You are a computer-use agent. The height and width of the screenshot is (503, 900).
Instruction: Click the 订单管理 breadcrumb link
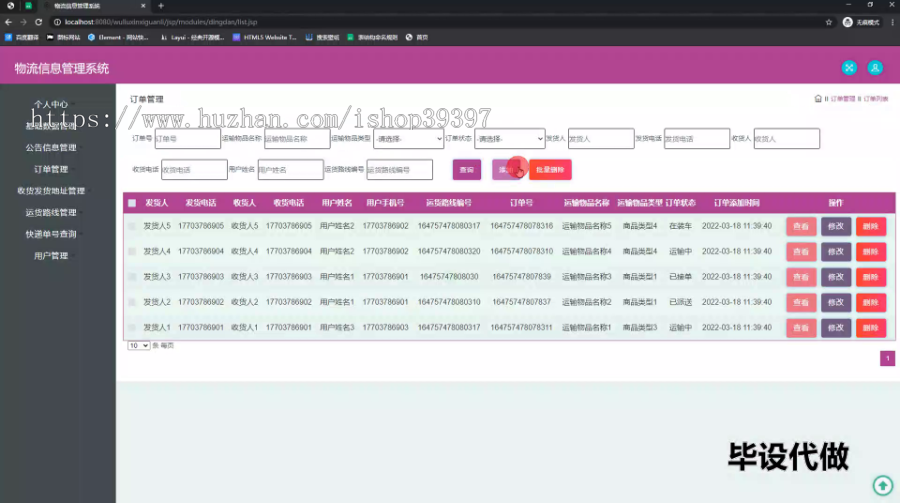point(843,99)
